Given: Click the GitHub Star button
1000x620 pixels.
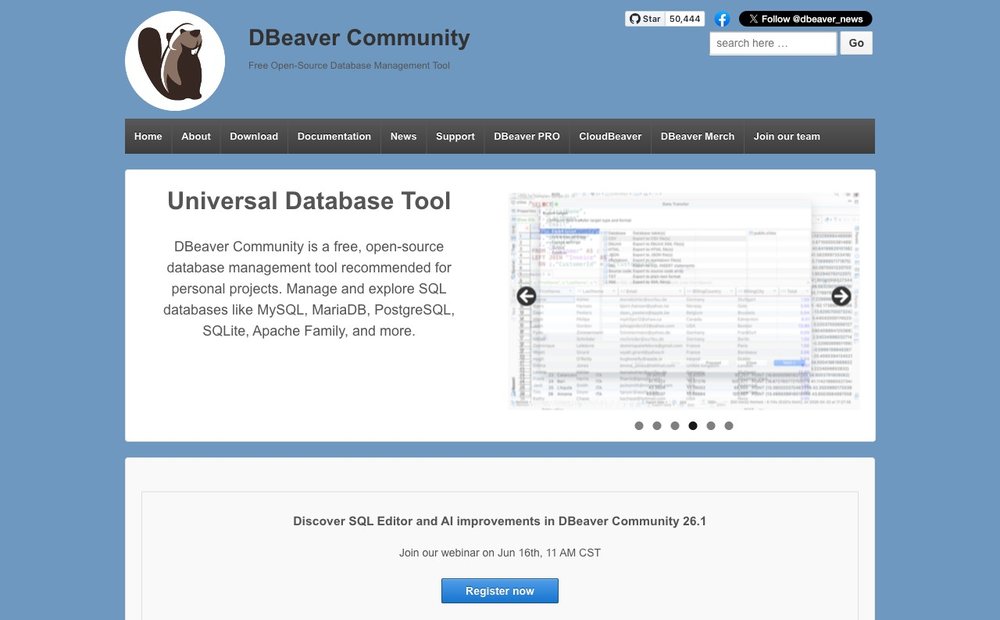Looking at the screenshot, I should coord(645,19).
